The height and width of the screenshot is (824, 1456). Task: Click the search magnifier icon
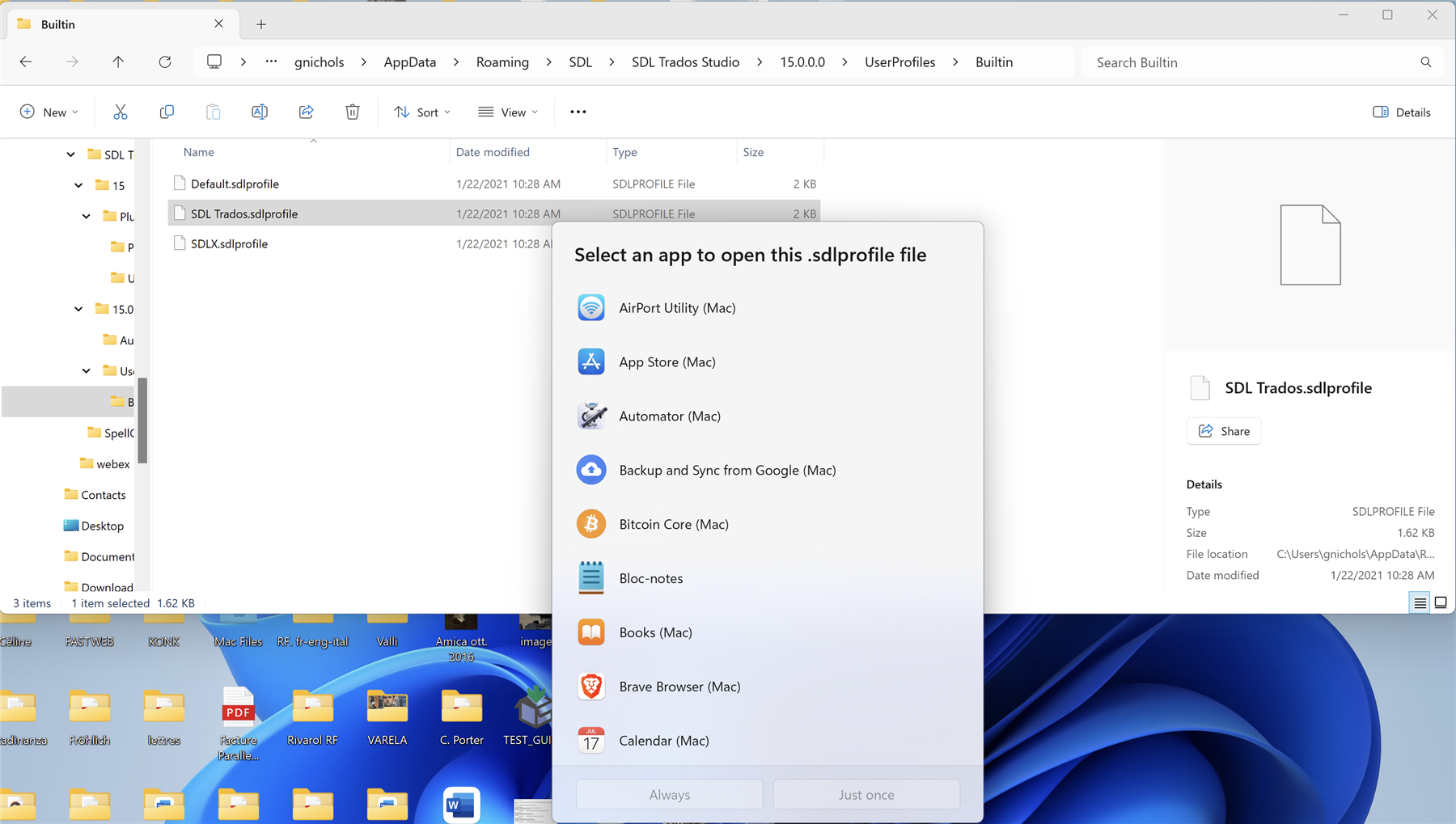(1426, 62)
